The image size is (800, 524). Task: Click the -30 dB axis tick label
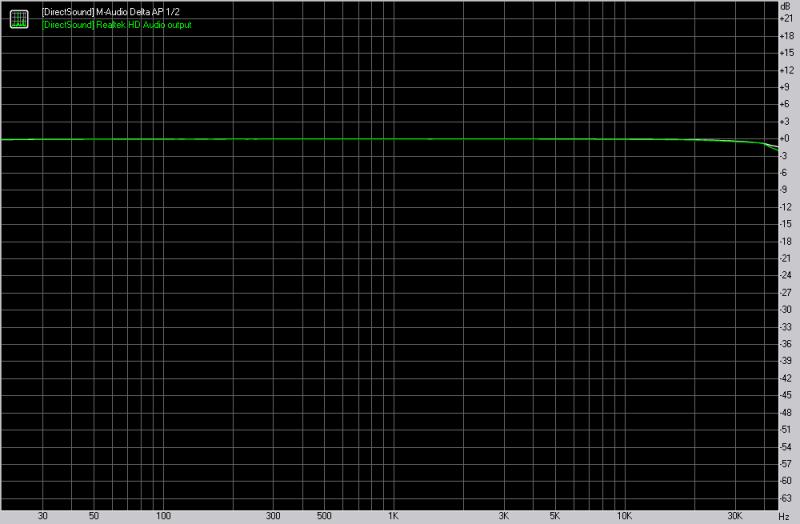[x=786, y=309]
